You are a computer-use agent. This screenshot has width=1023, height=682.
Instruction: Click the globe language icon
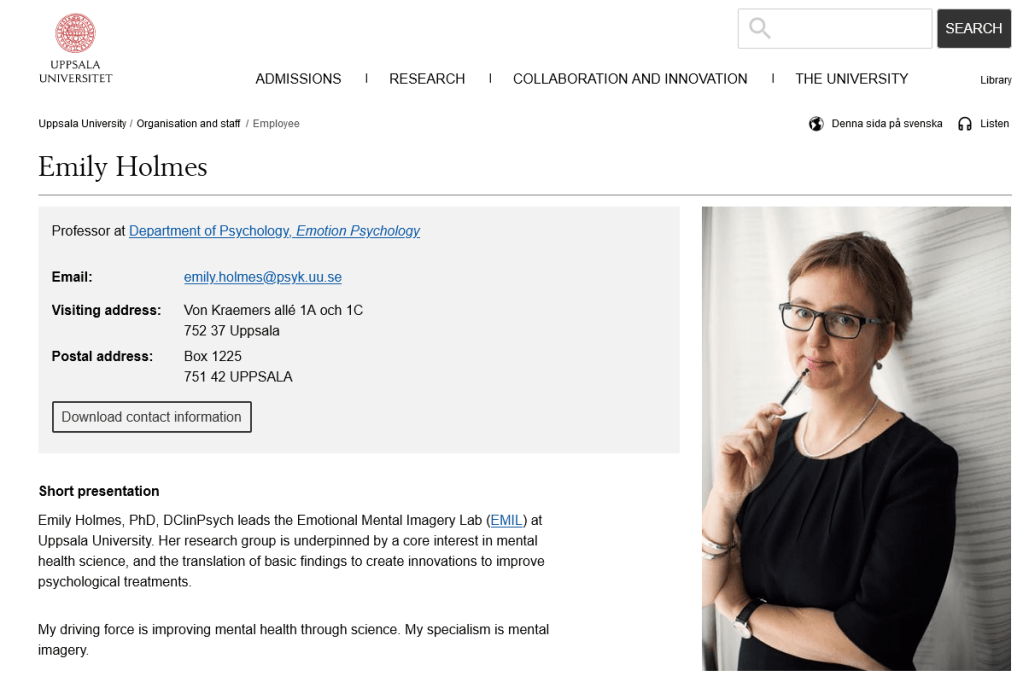(x=816, y=124)
